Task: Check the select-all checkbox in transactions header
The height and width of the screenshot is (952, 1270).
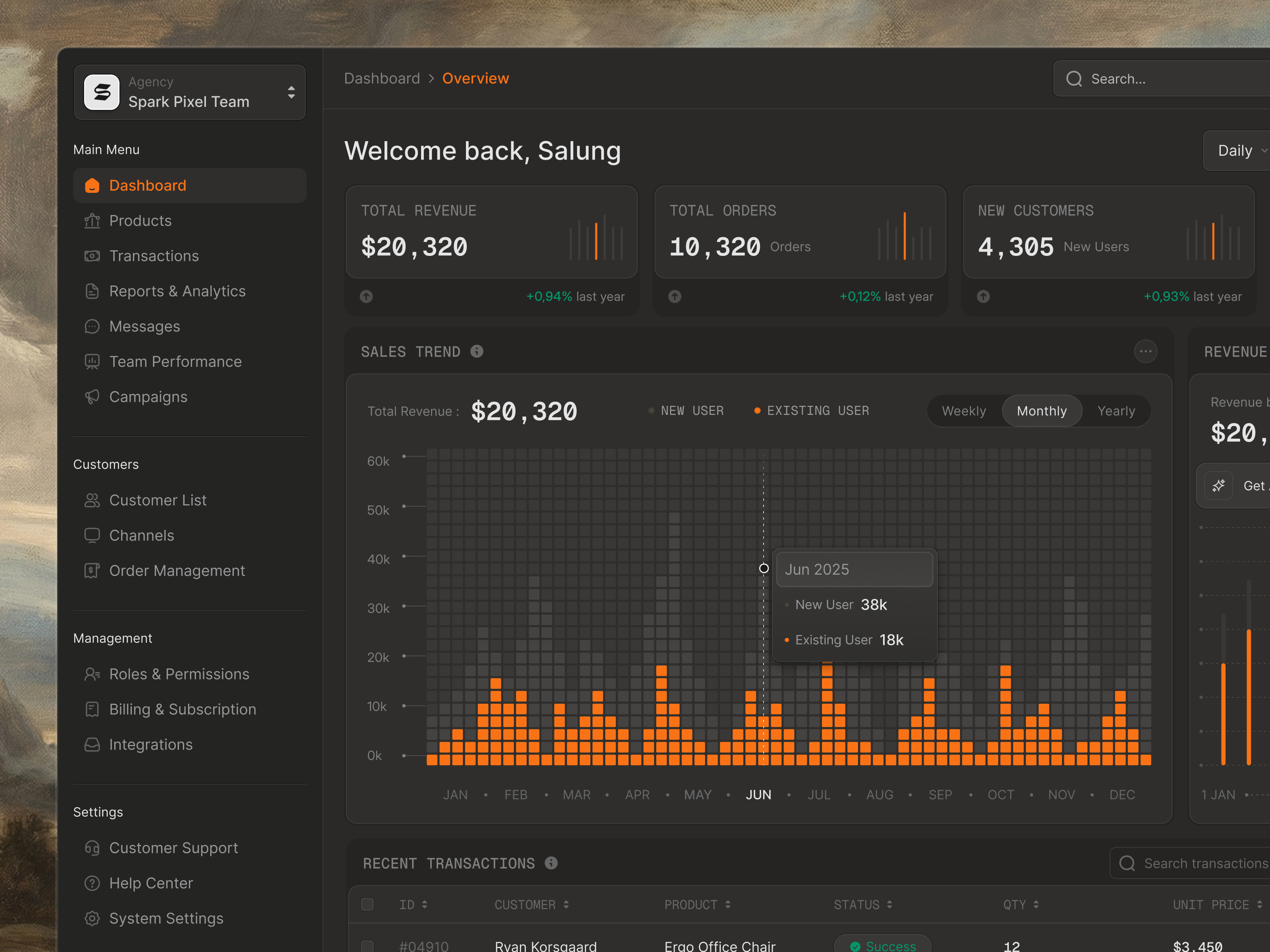Action: pyautogui.click(x=367, y=904)
